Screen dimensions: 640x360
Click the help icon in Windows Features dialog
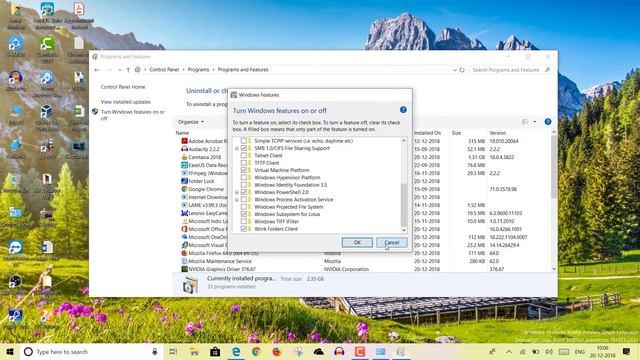point(403,110)
